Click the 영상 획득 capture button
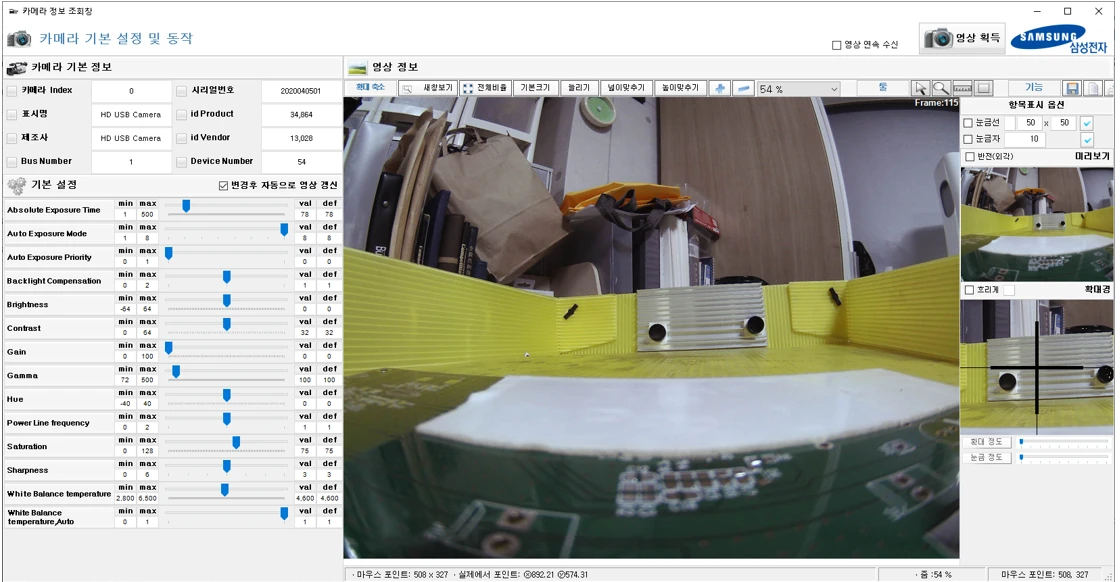Screen dimensions: 1120x582 pos(962,38)
